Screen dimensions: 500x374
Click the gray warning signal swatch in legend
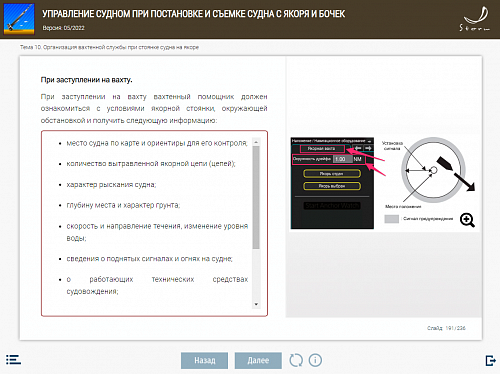[x=392, y=219]
